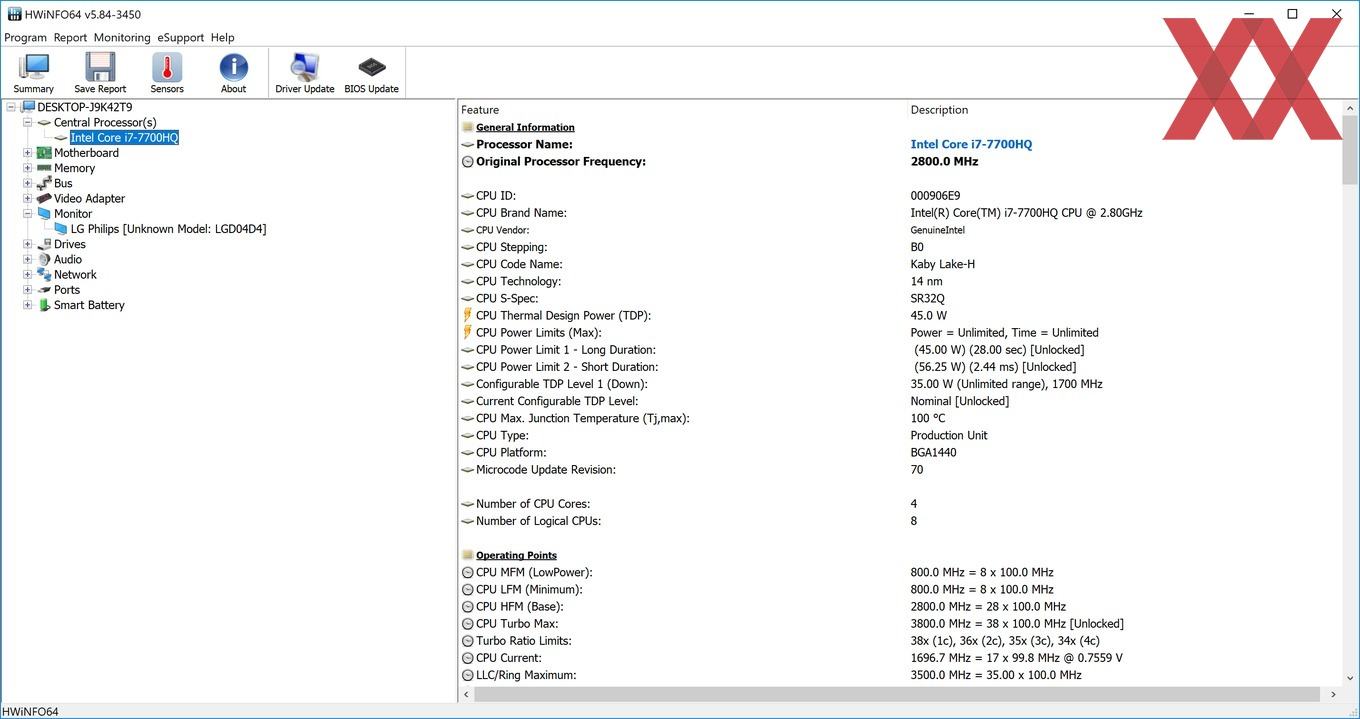
Task: Open the Monitoring menu
Action: coord(122,37)
